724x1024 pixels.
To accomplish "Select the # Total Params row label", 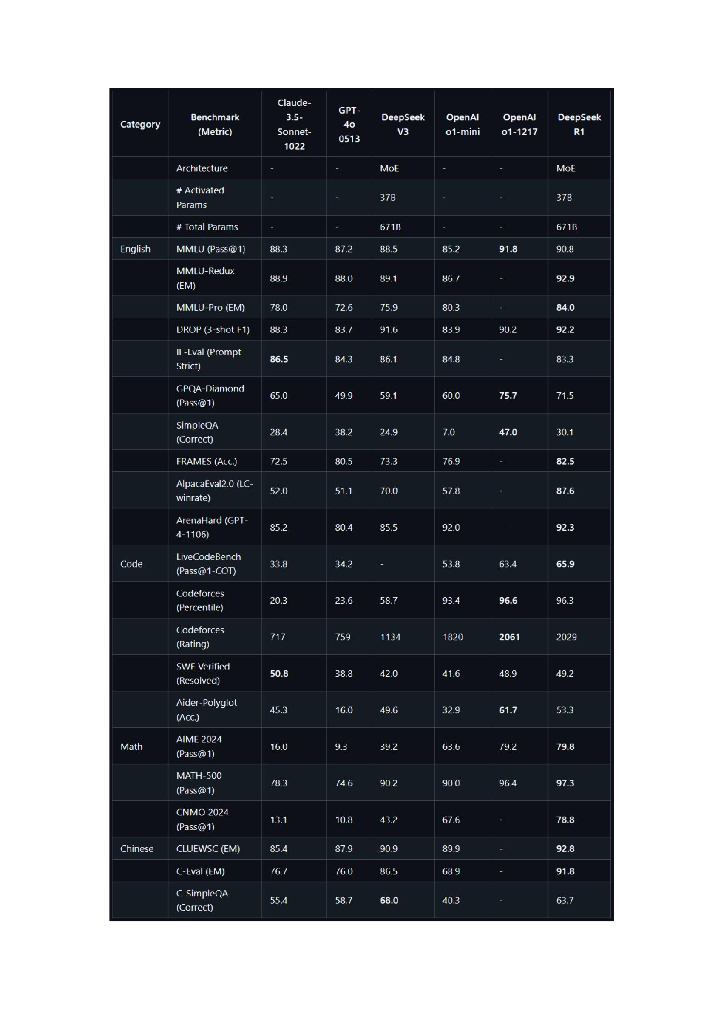I will click(x=207, y=227).
